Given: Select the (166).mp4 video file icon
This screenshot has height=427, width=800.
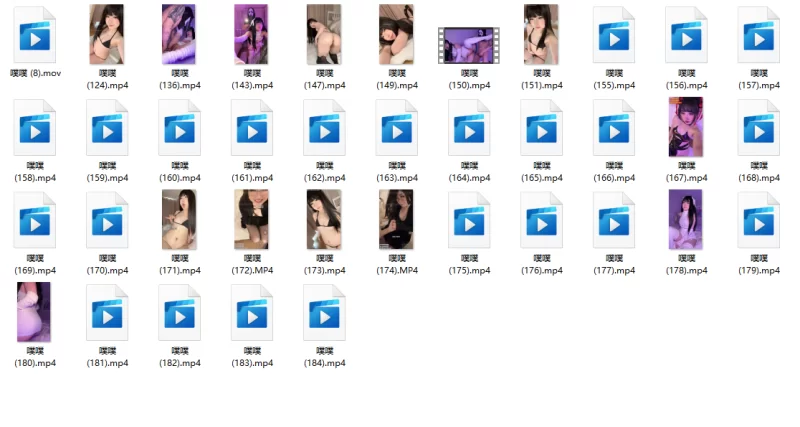Looking at the screenshot, I should pyautogui.click(x=614, y=128).
